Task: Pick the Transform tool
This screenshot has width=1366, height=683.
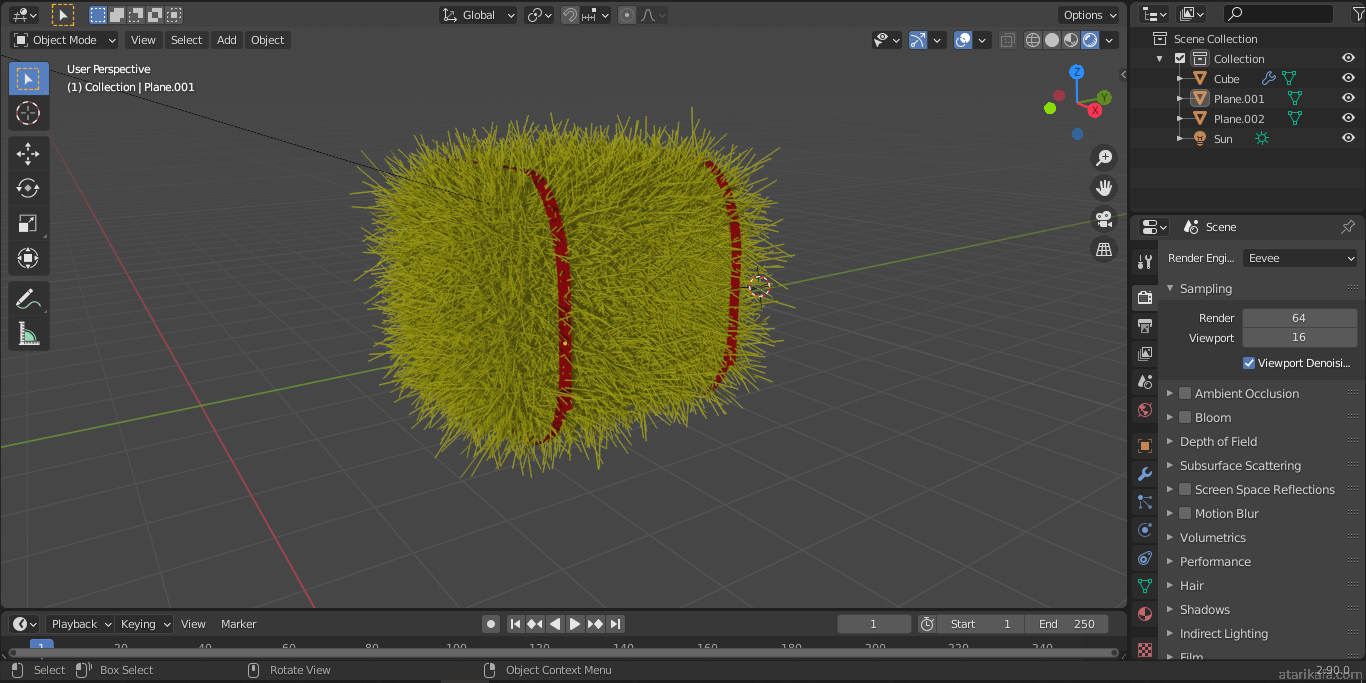Action: click(28, 258)
